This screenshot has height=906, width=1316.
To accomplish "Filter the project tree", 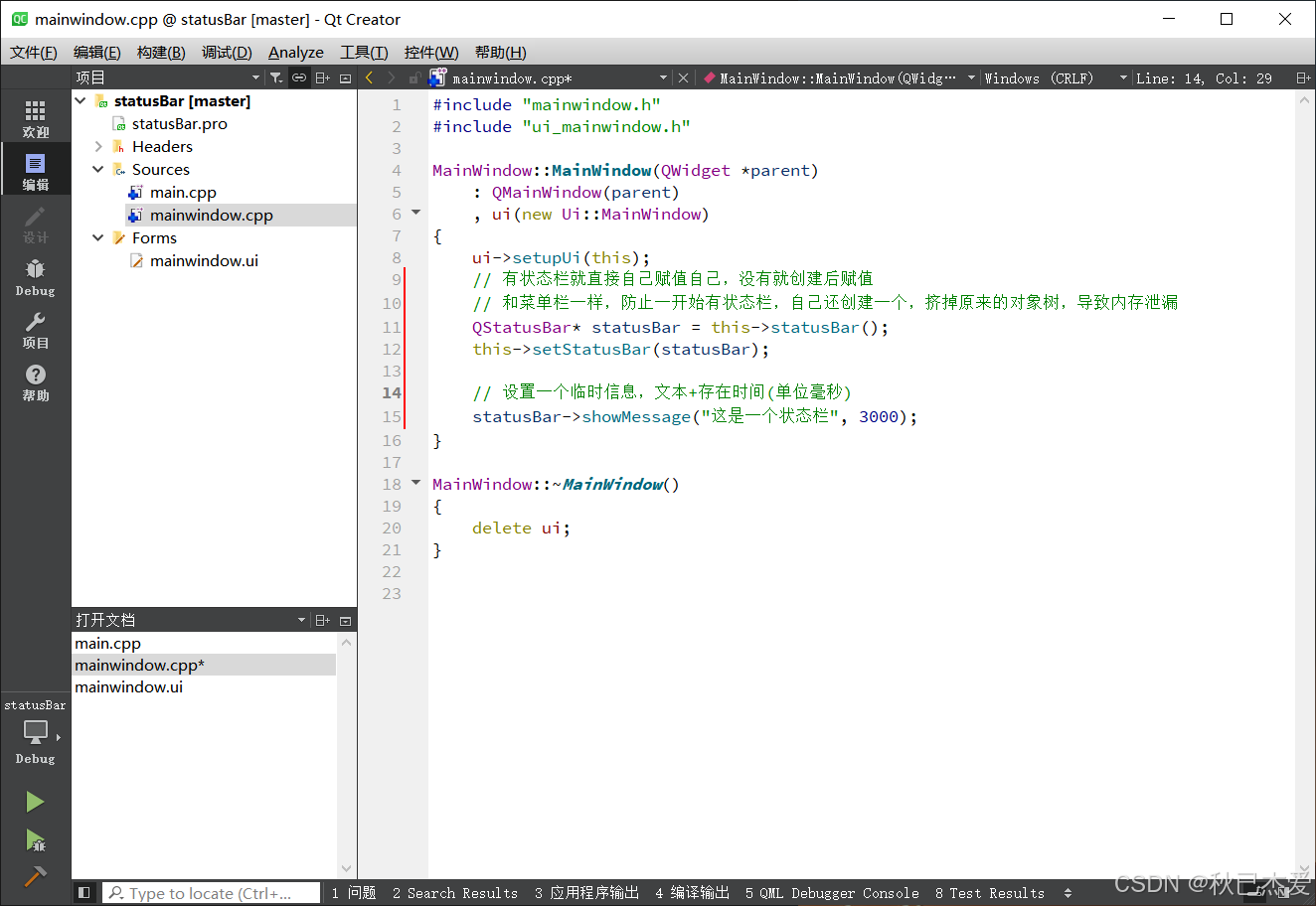I will pyautogui.click(x=276, y=77).
